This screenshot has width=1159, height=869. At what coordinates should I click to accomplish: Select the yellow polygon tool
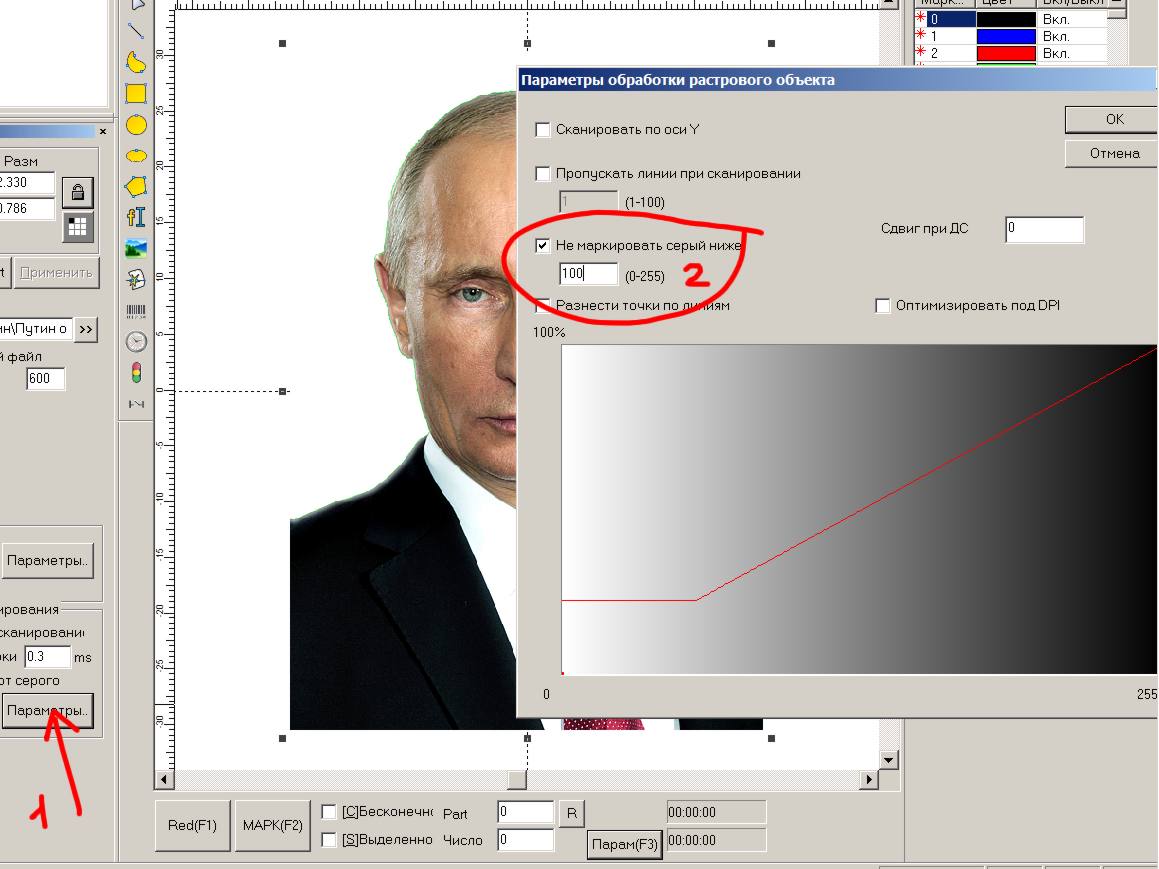tap(136, 186)
